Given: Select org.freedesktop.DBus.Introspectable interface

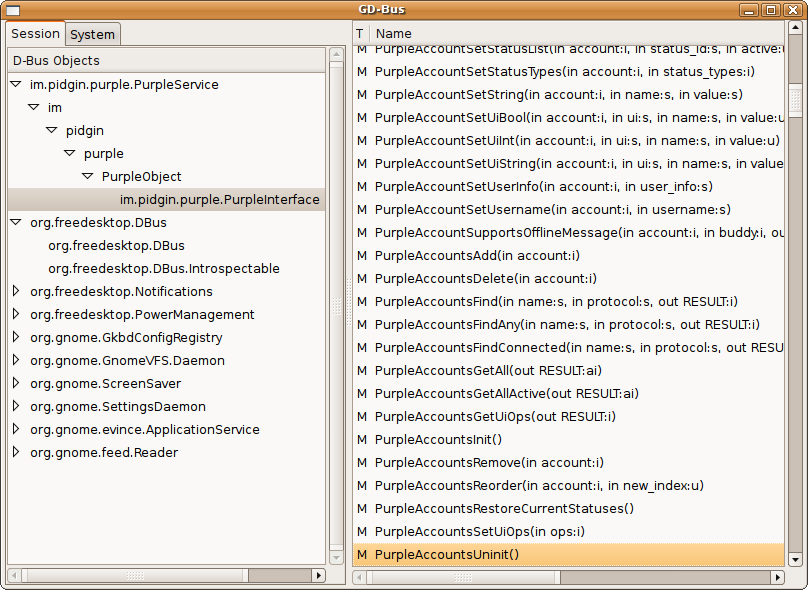Looking at the screenshot, I should [x=164, y=268].
